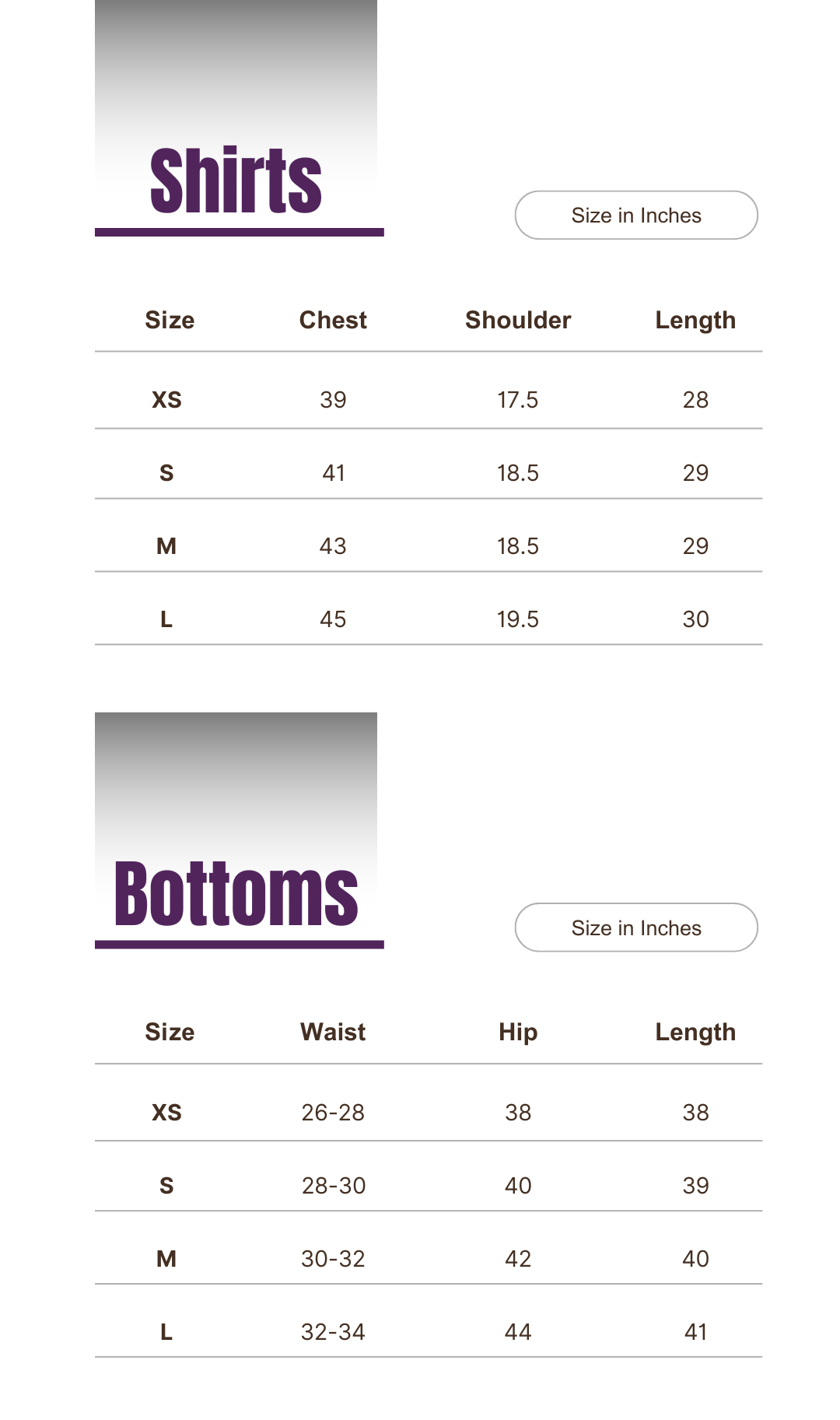The height and width of the screenshot is (1420, 840).
Task: Select the Hip column header
Action: coord(518,1032)
